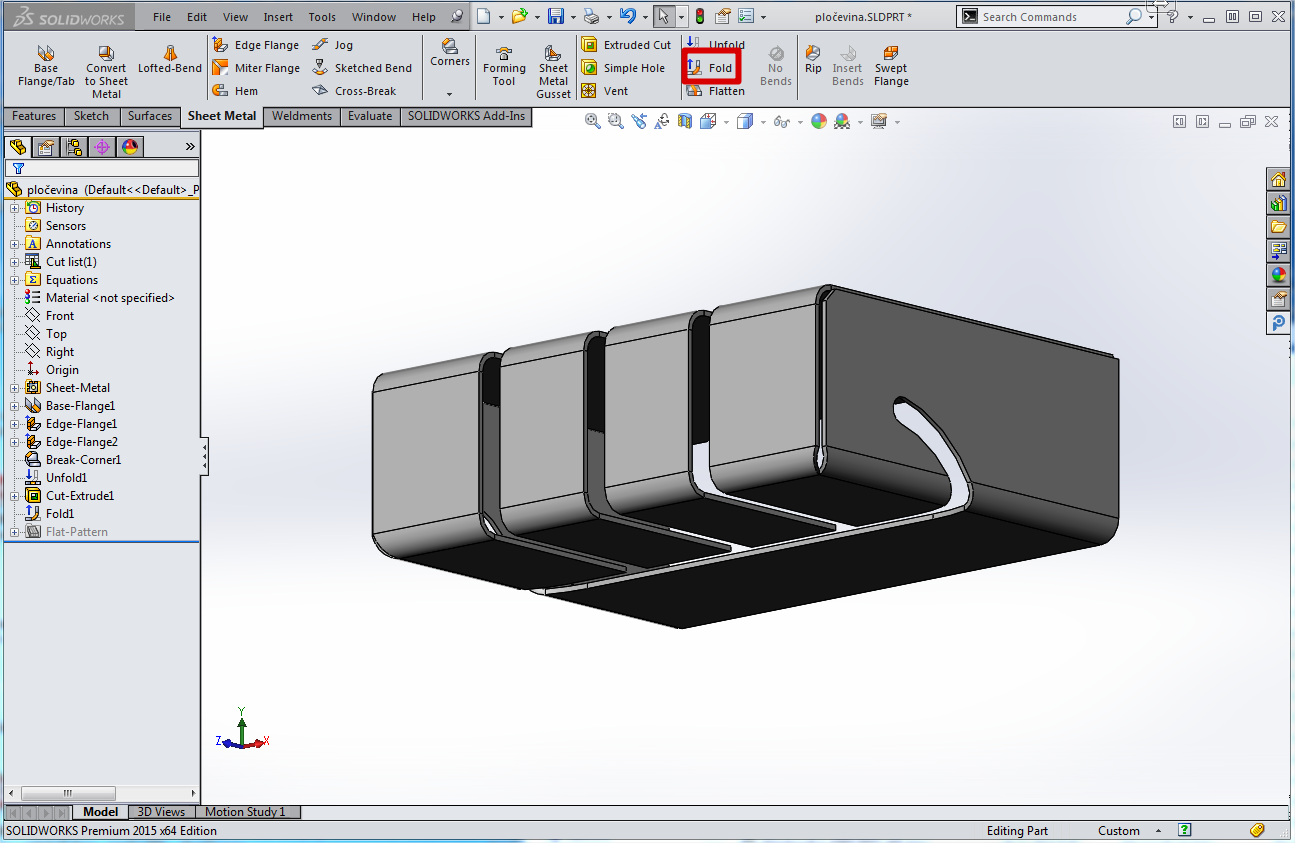Viewport: 1295px width, 843px height.
Task: Open the Corners dropdown arrow
Action: coord(449,93)
